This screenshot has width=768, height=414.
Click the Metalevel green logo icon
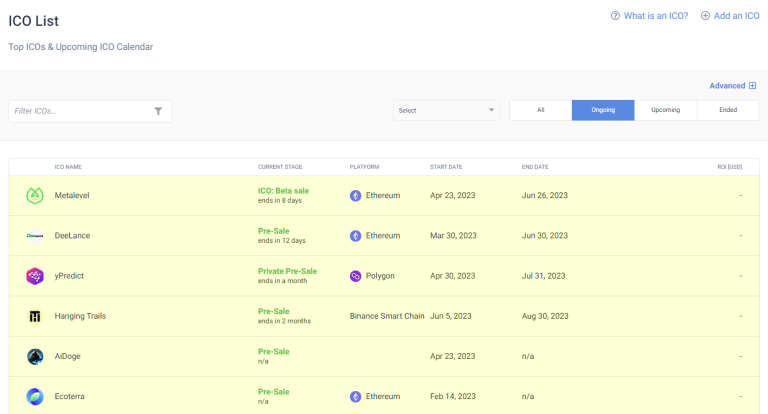35,196
